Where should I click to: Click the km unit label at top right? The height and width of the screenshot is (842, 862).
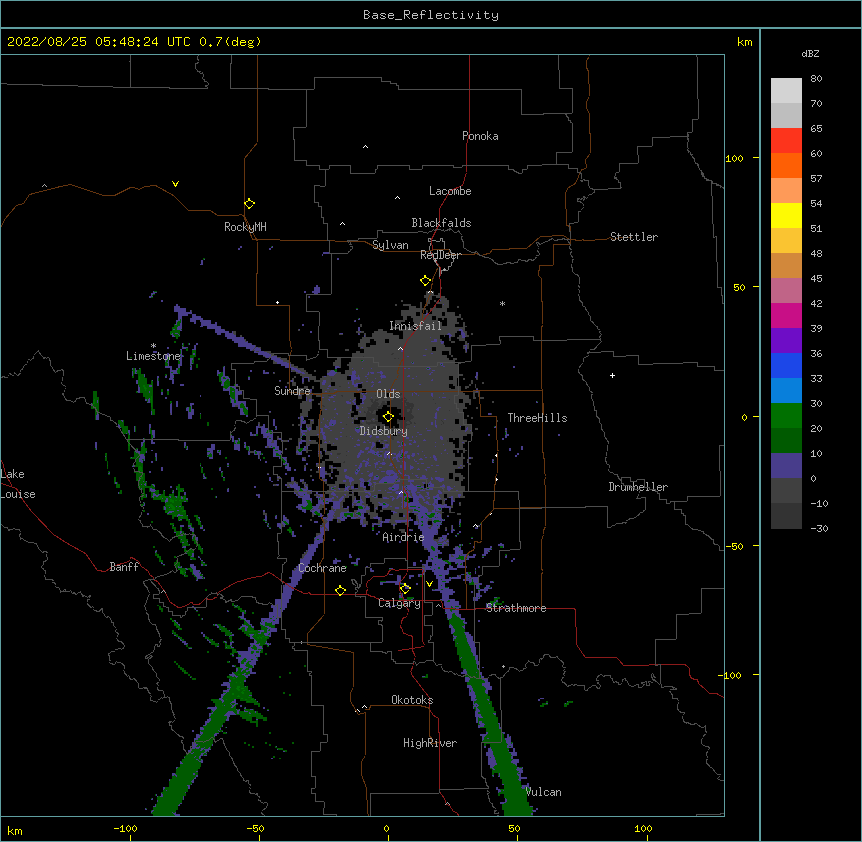click(745, 42)
